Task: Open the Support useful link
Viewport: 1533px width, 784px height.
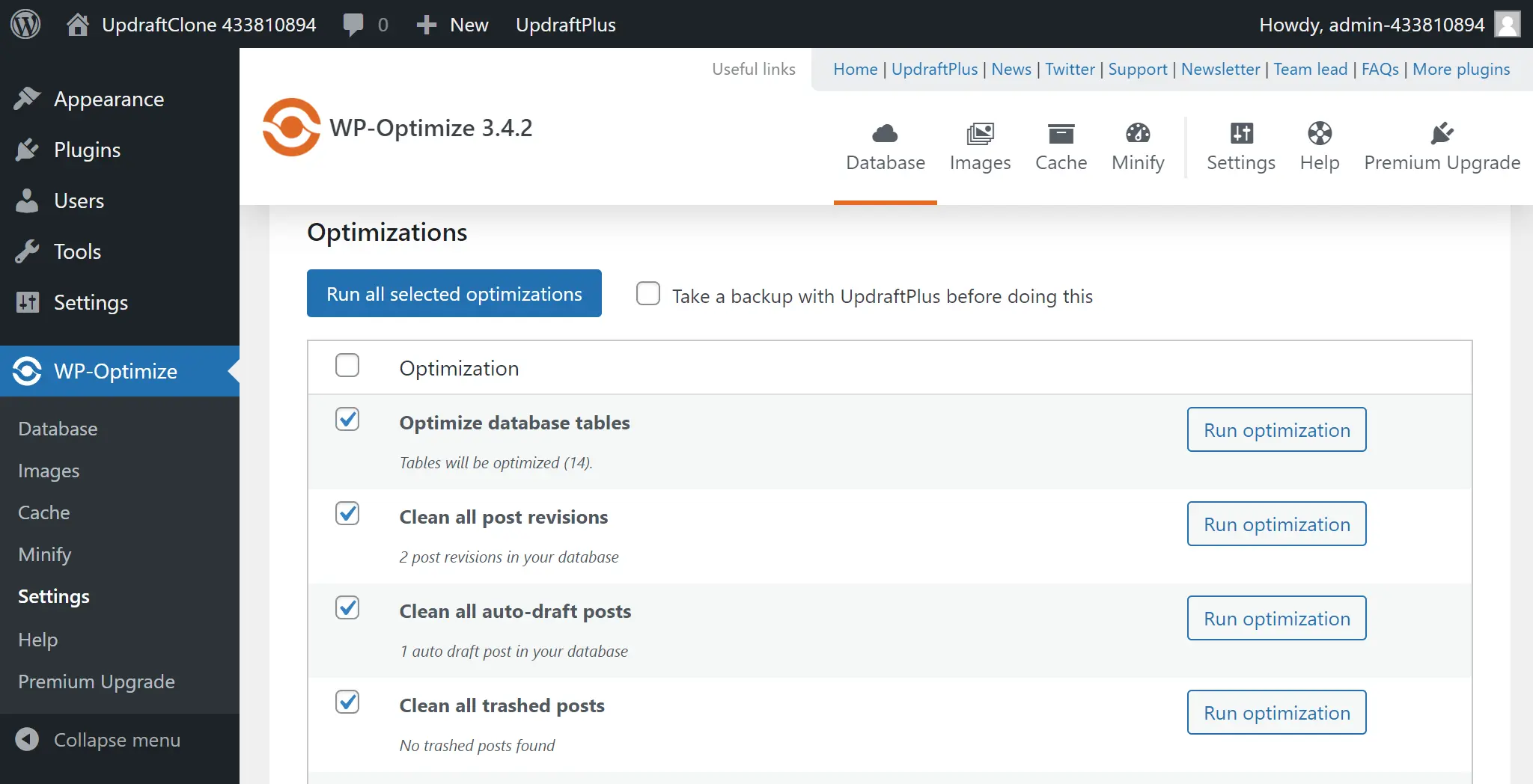Action: (x=1138, y=69)
